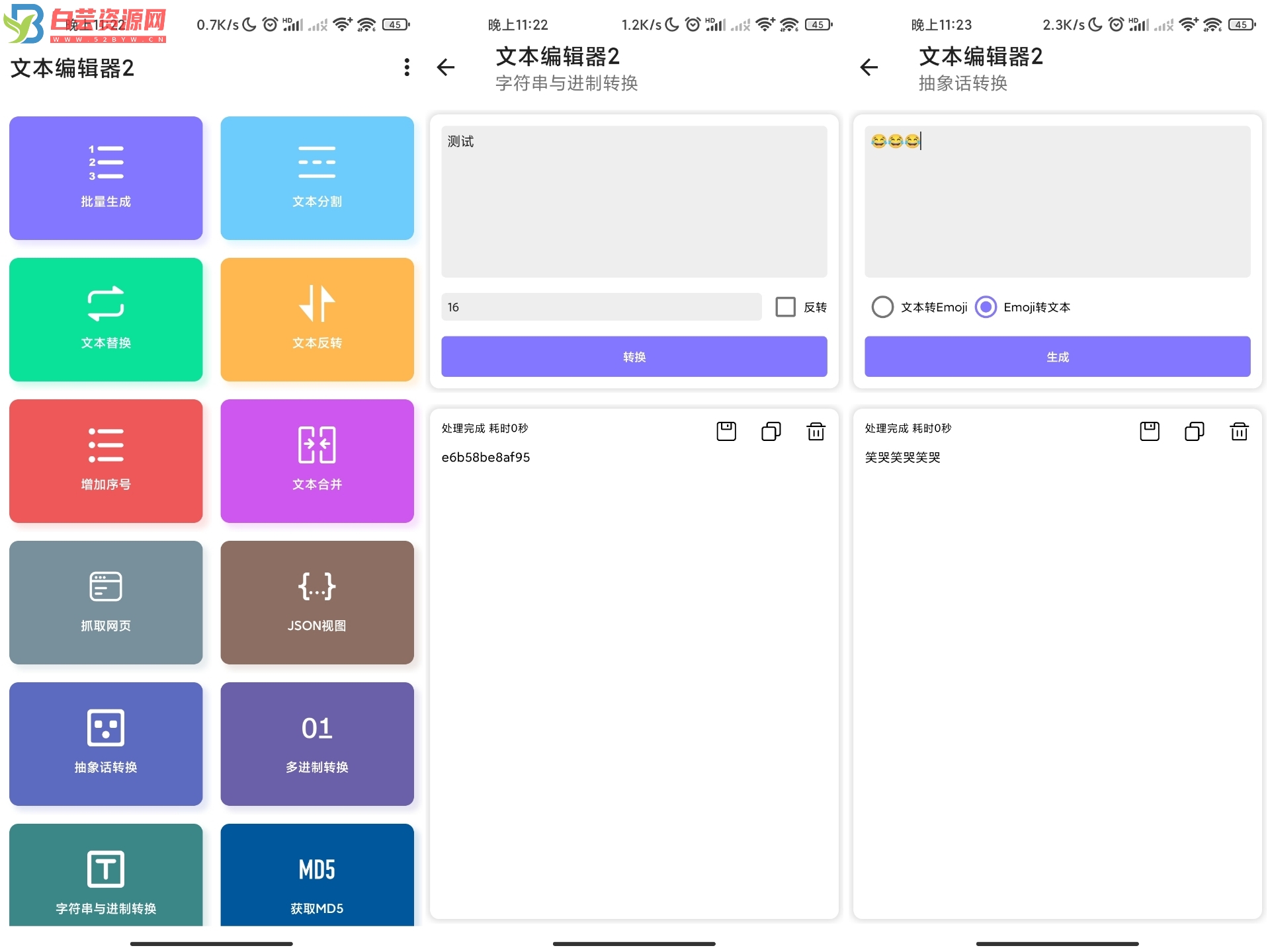Image resolution: width=1270 pixels, height=952 pixels.
Task: Focus the radix field showing 16
Action: click(x=601, y=307)
